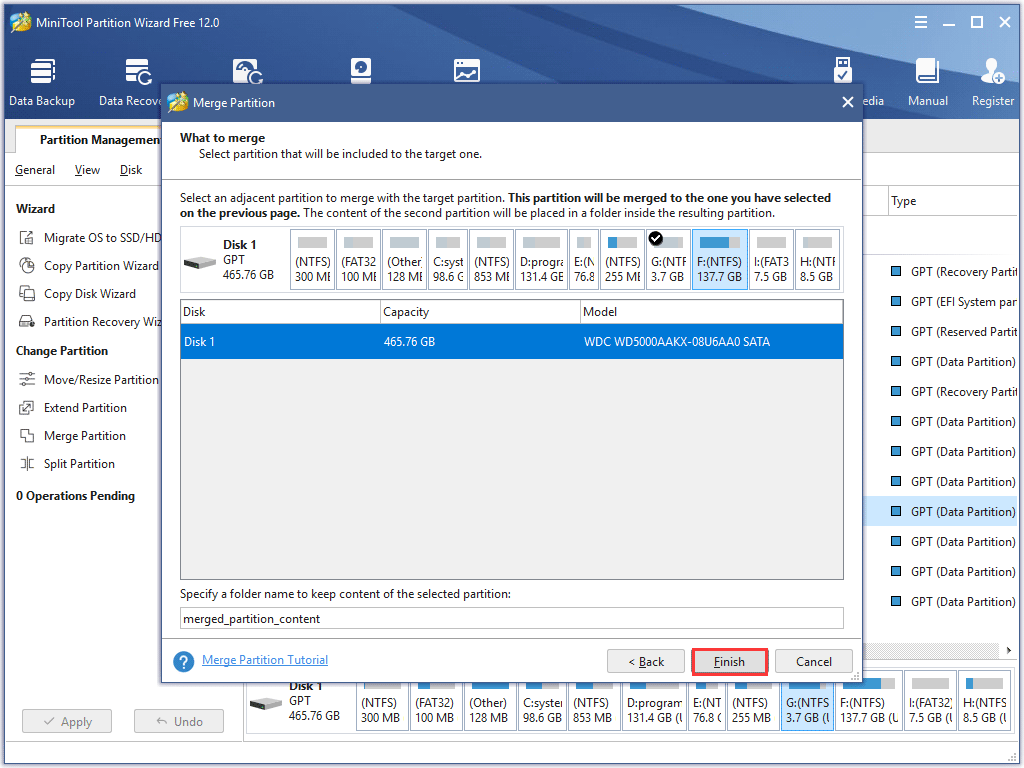The width and height of the screenshot is (1024, 768).
Task: Click the Model column header
Action: coord(712,312)
